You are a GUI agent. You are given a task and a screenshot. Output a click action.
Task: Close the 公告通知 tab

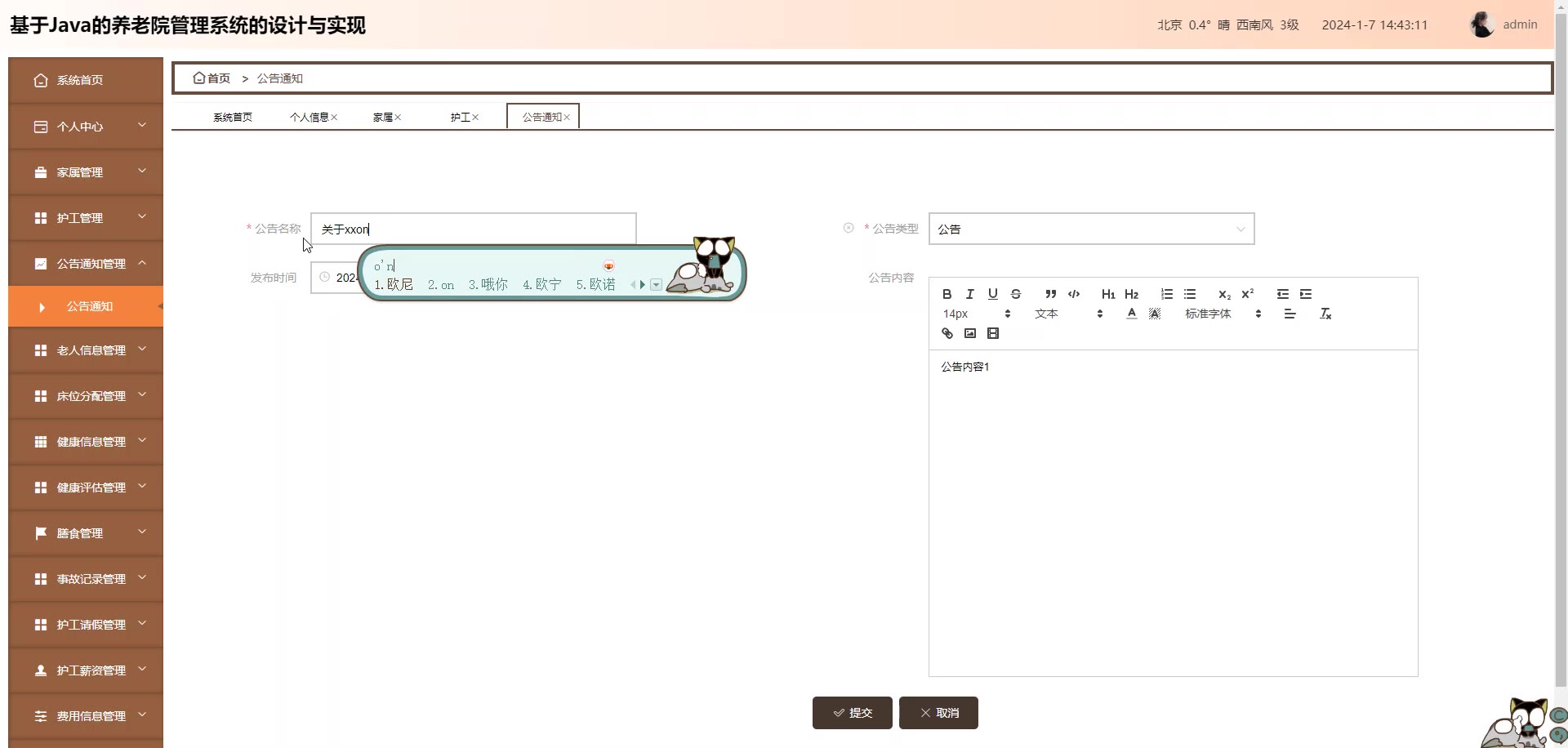click(567, 118)
